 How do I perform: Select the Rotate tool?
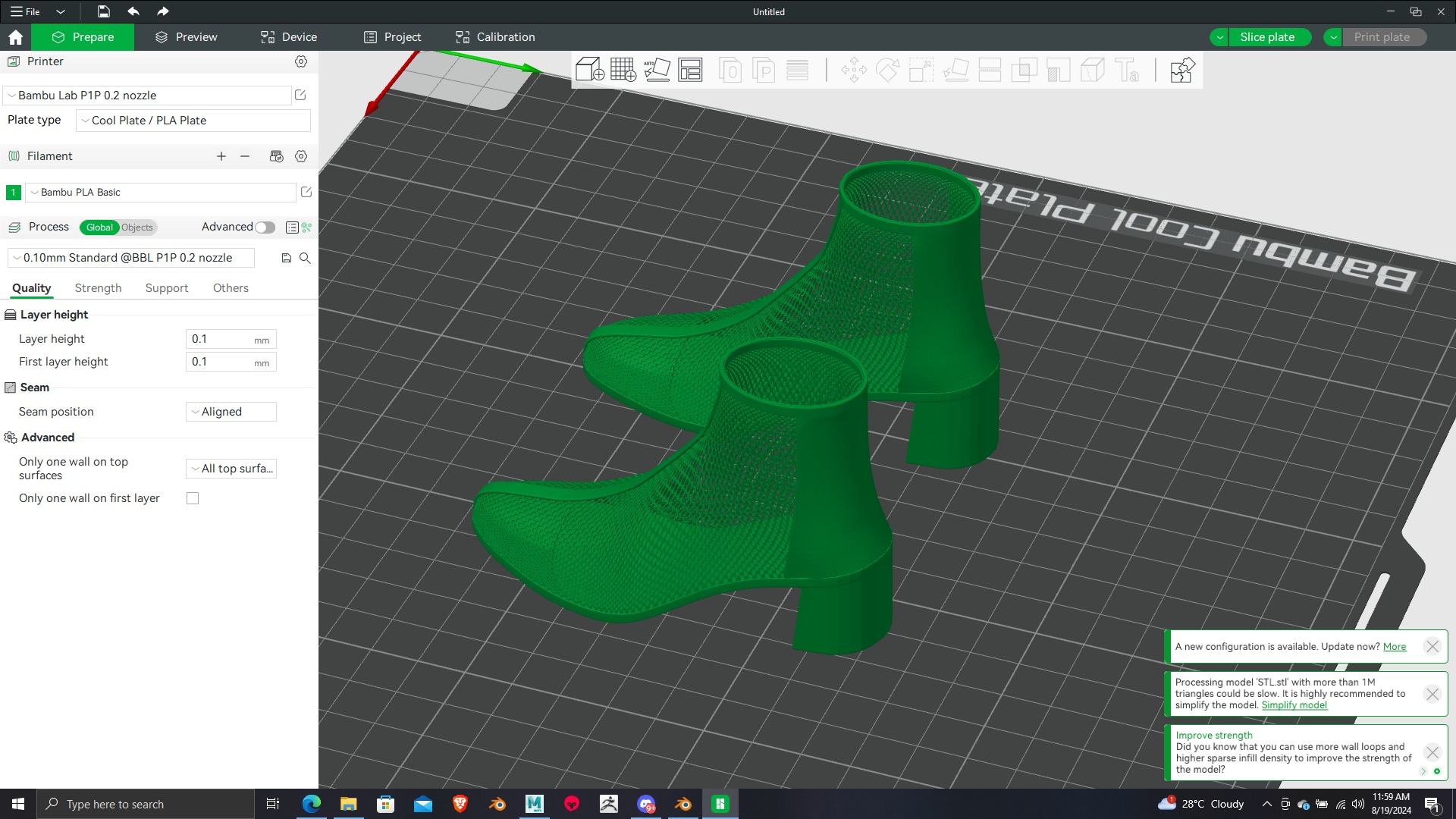click(887, 71)
